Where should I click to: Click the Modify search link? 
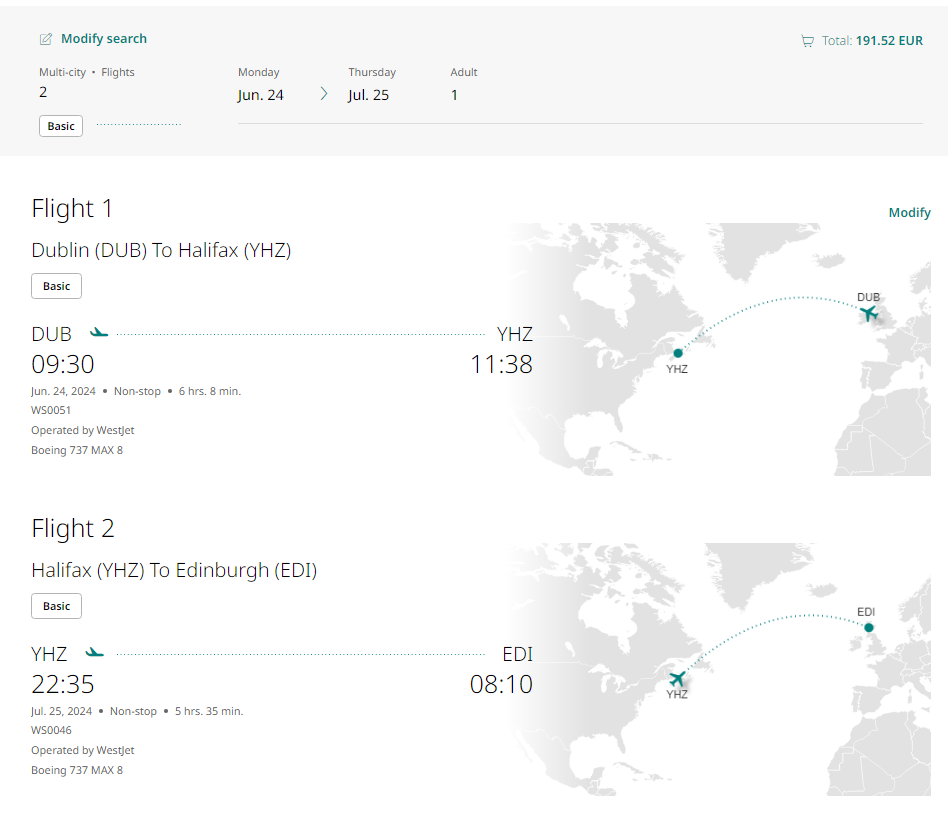pos(103,39)
